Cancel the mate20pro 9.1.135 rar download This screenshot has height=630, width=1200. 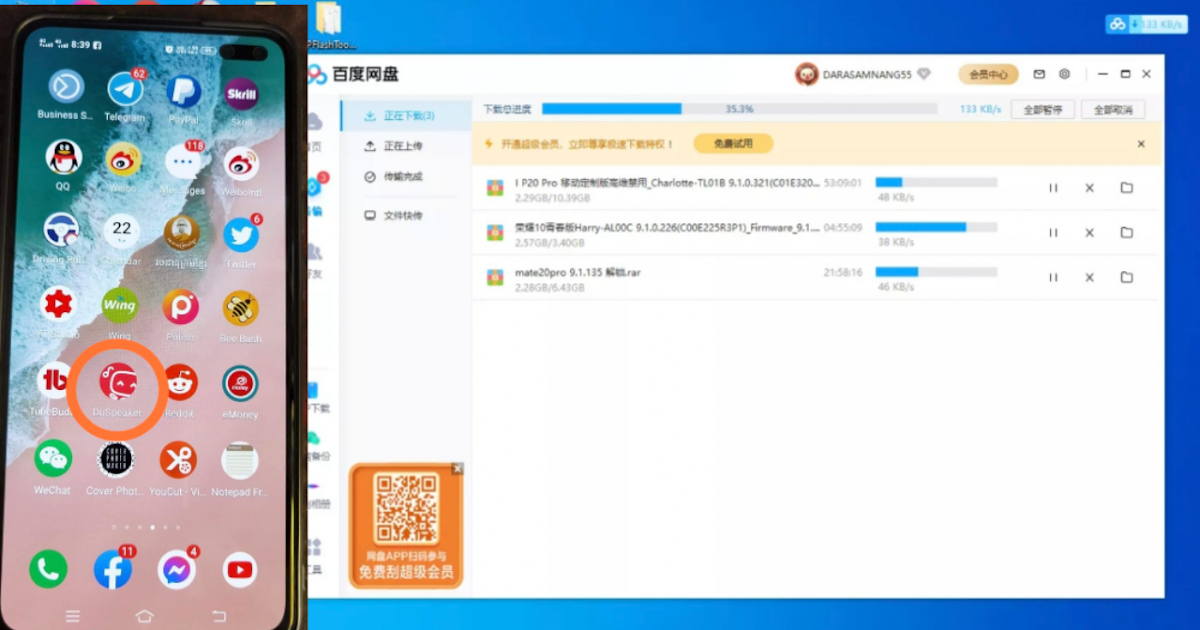coord(1090,277)
